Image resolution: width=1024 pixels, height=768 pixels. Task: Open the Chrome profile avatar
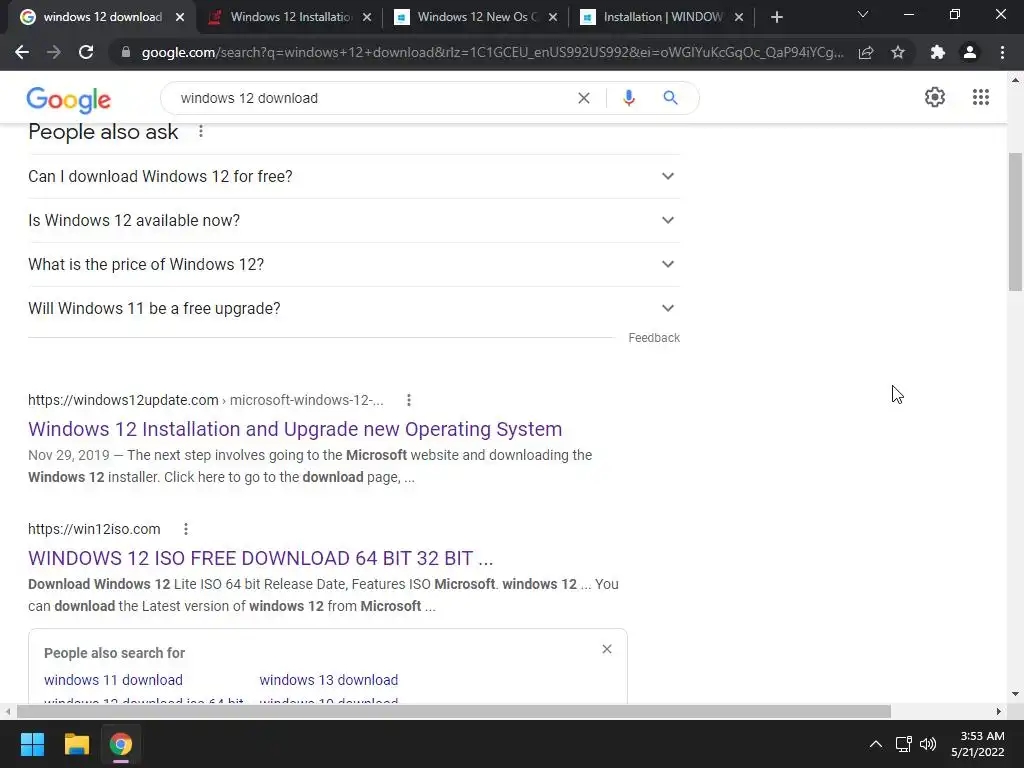click(970, 52)
